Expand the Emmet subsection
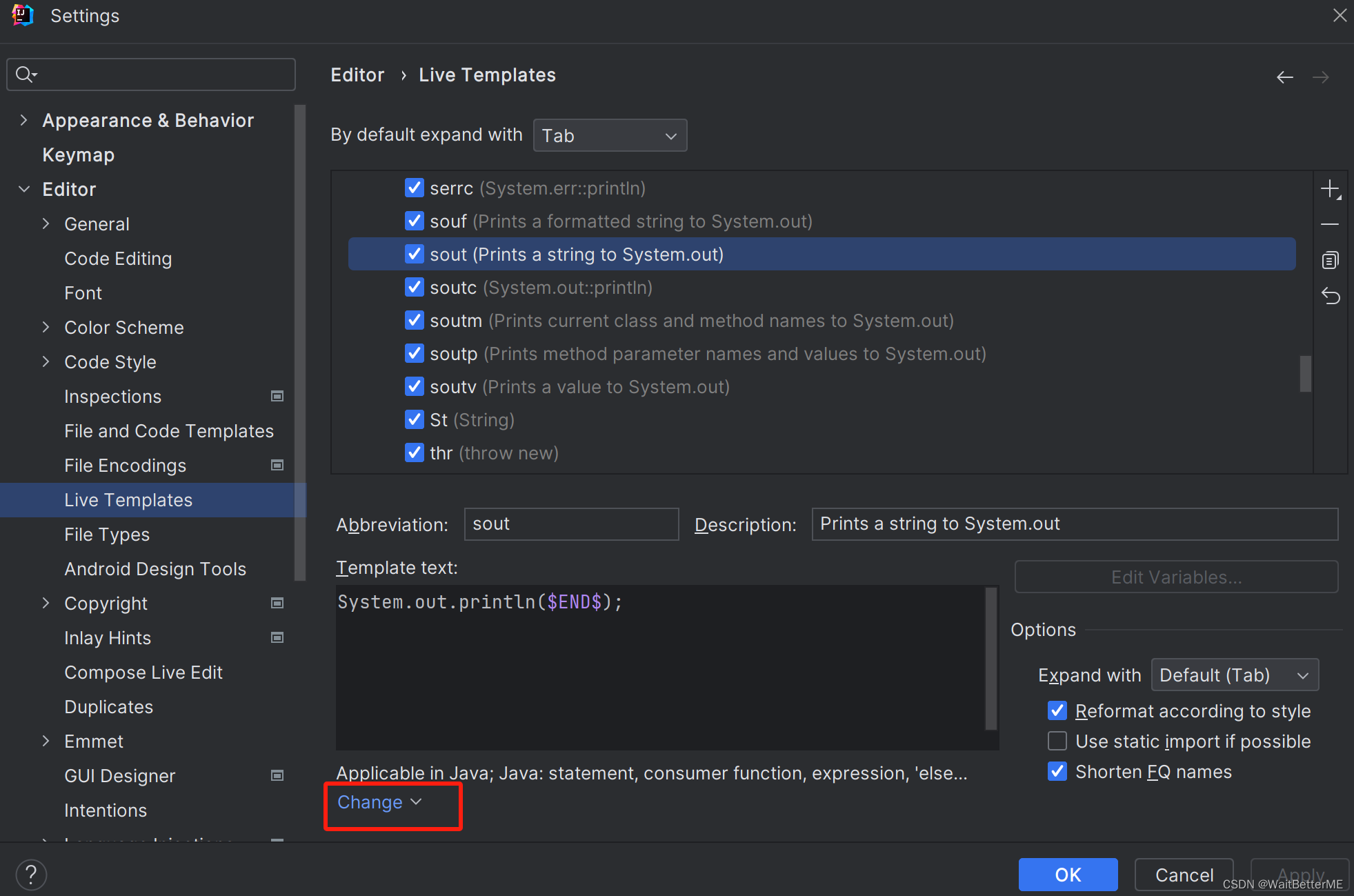Image resolution: width=1354 pixels, height=896 pixels. [x=46, y=741]
